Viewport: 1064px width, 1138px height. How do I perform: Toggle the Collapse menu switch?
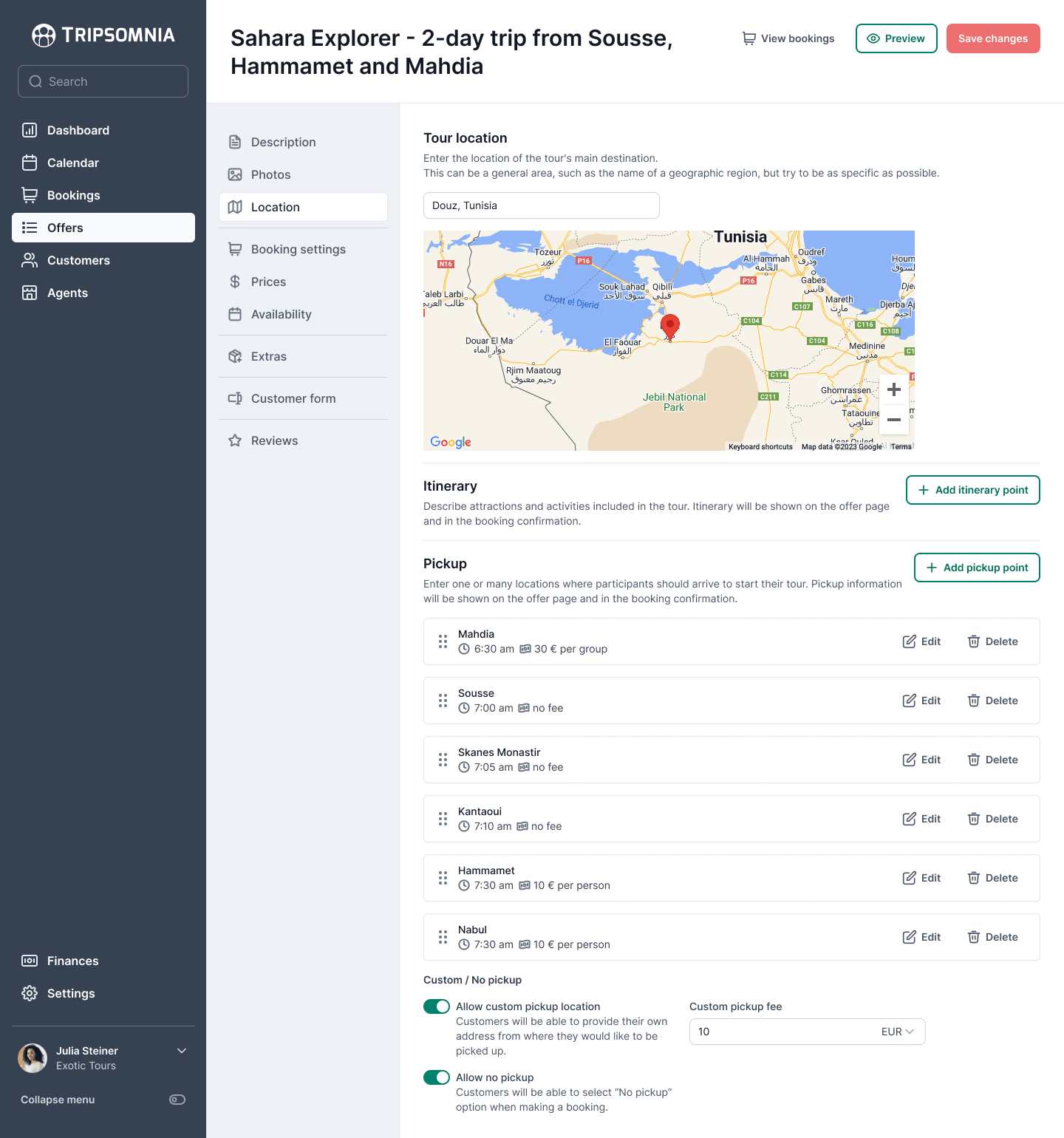click(177, 1100)
